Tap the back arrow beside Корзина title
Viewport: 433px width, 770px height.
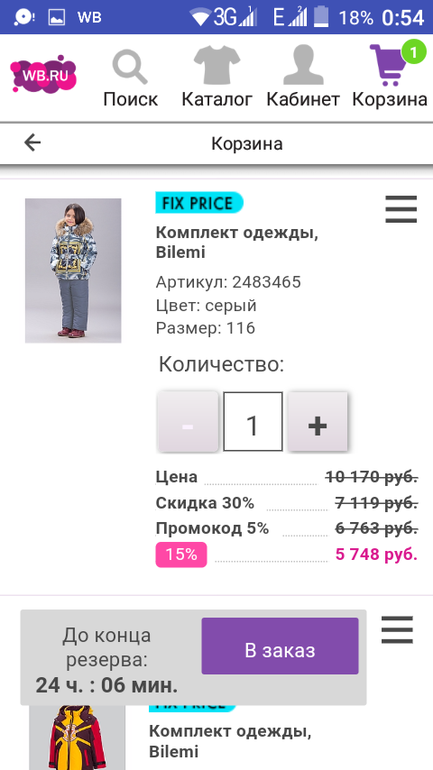(x=32, y=143)
